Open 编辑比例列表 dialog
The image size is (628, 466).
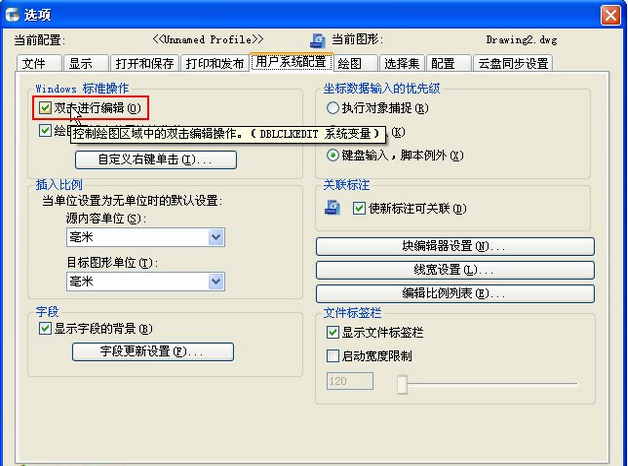pos(455,294)
